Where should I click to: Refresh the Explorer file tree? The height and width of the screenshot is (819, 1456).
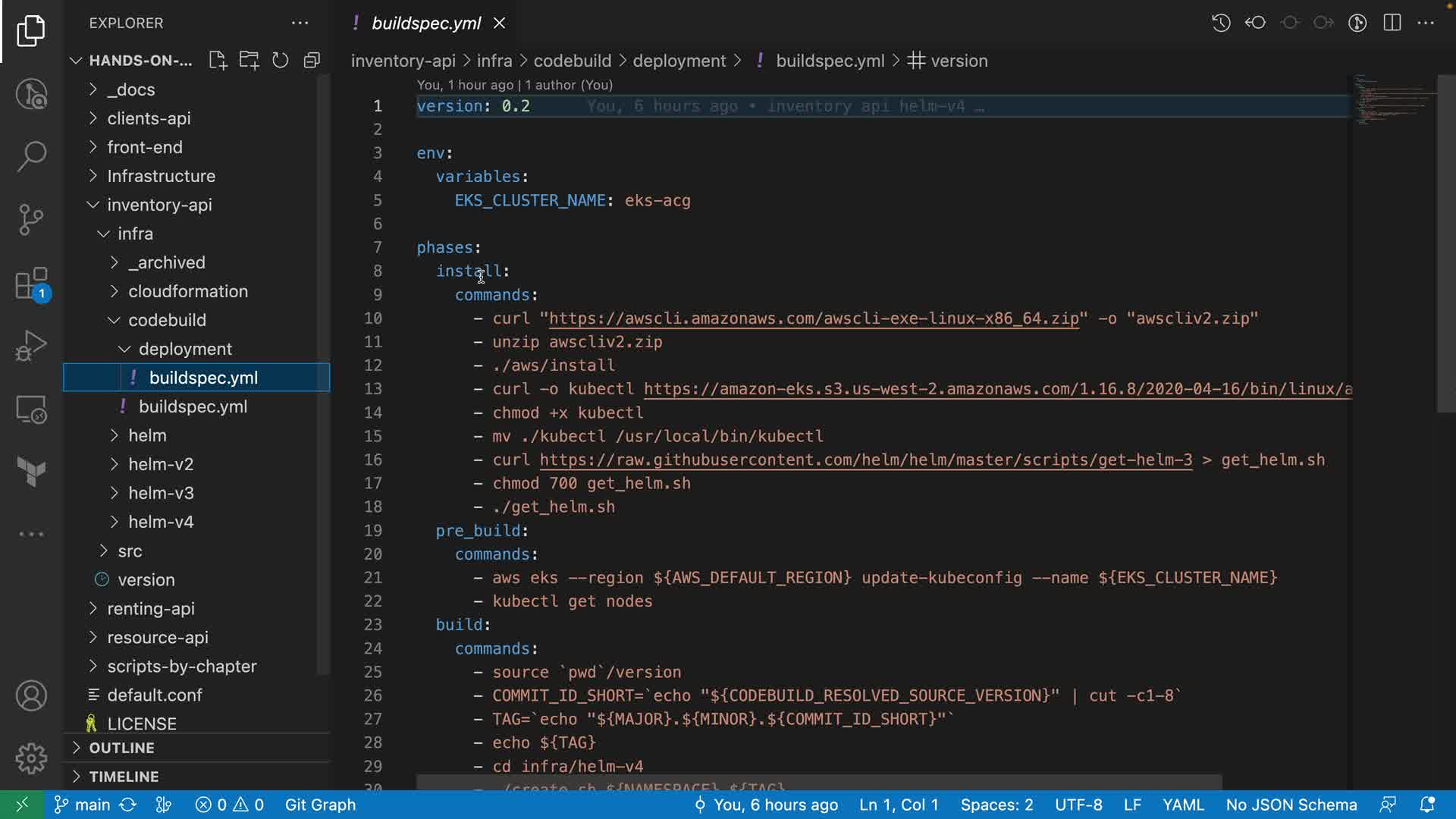pyautogui.click(x=281, y=61)
